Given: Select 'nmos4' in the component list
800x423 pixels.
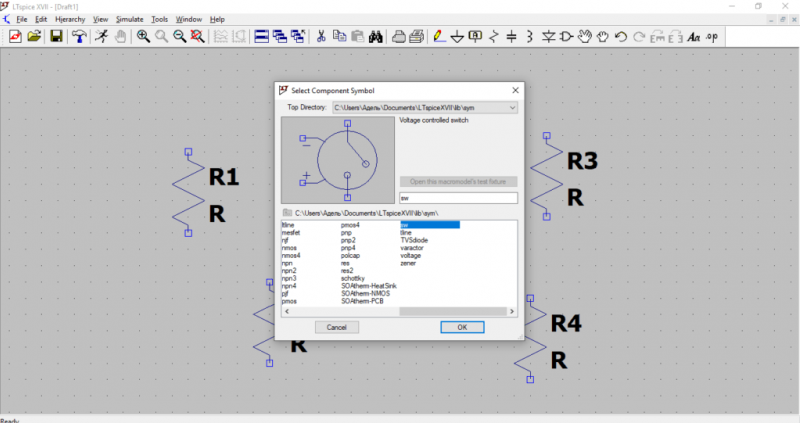Looking at the screenshot, I should 291,256.
